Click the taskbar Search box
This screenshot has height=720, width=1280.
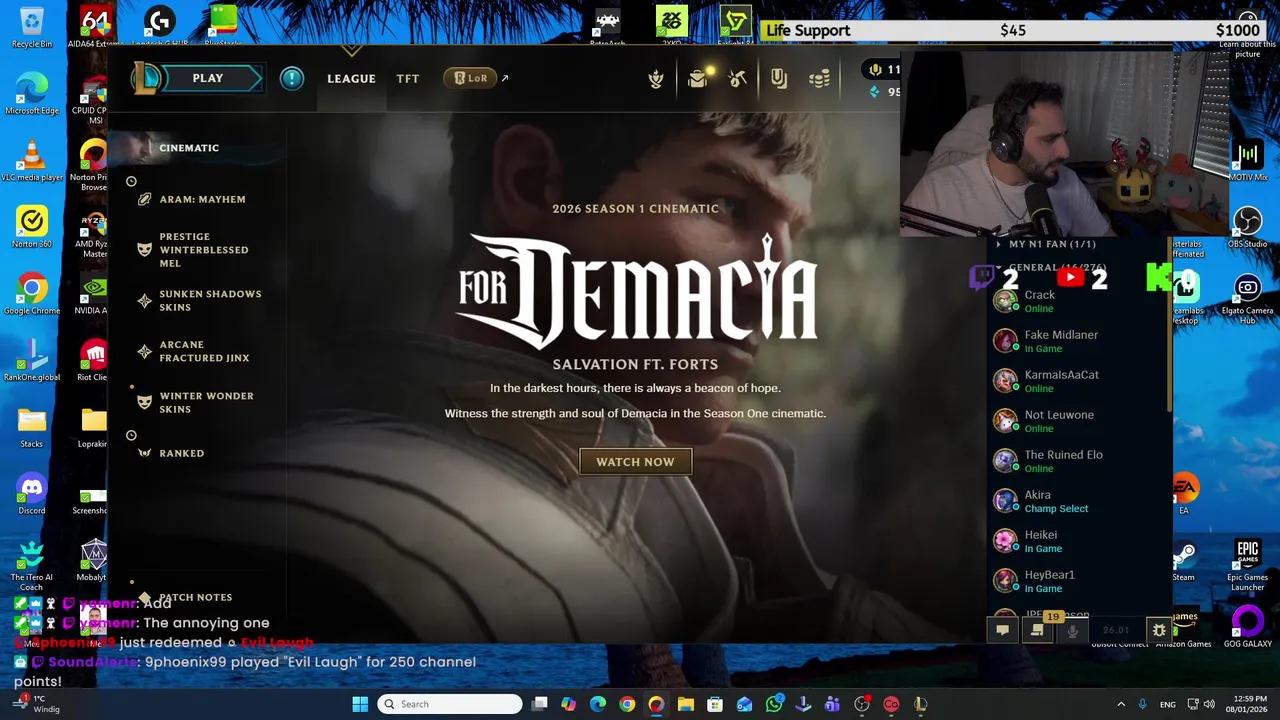450,704
